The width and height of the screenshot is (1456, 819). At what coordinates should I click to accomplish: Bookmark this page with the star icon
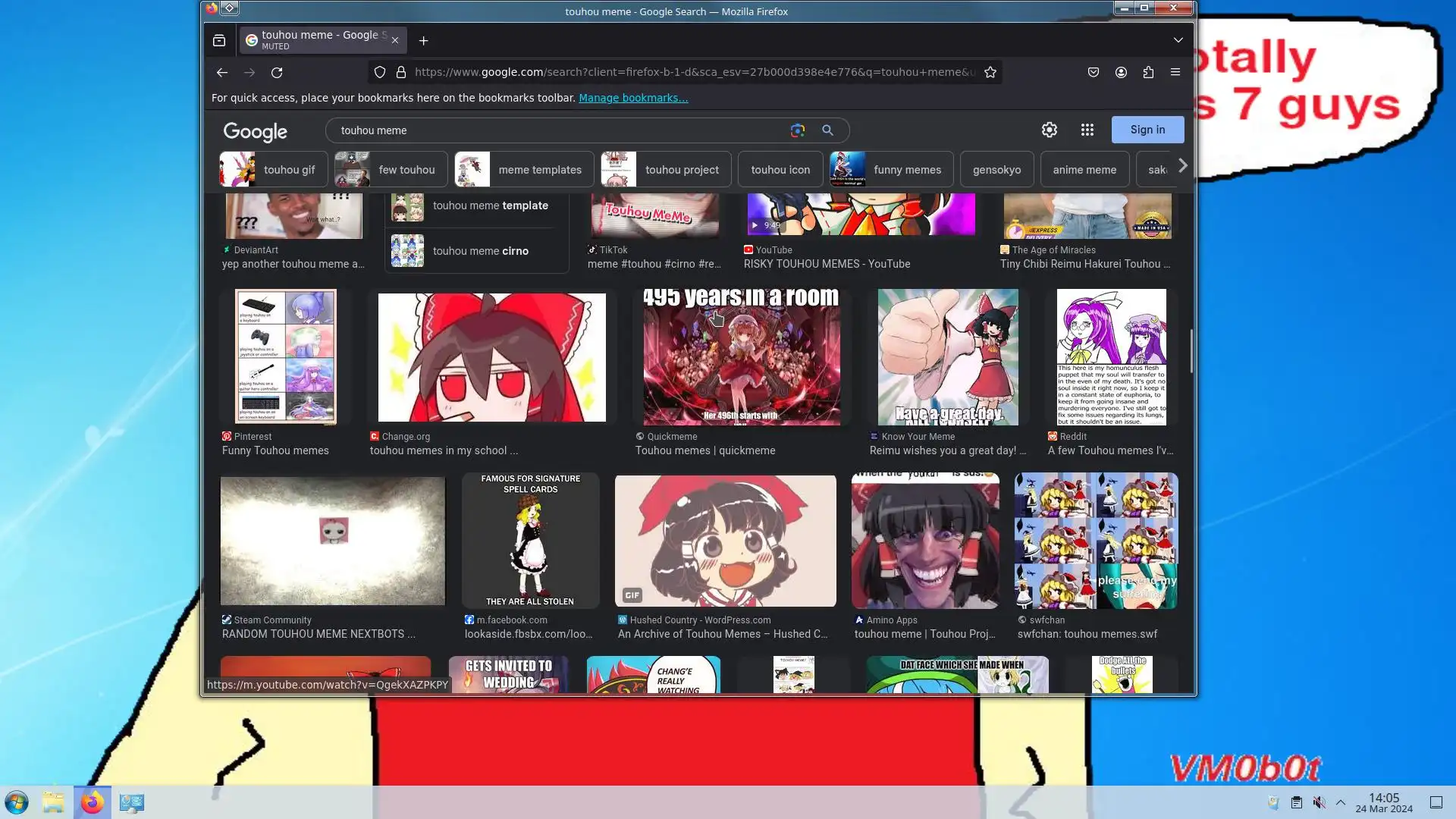click(x=990, y=72)
